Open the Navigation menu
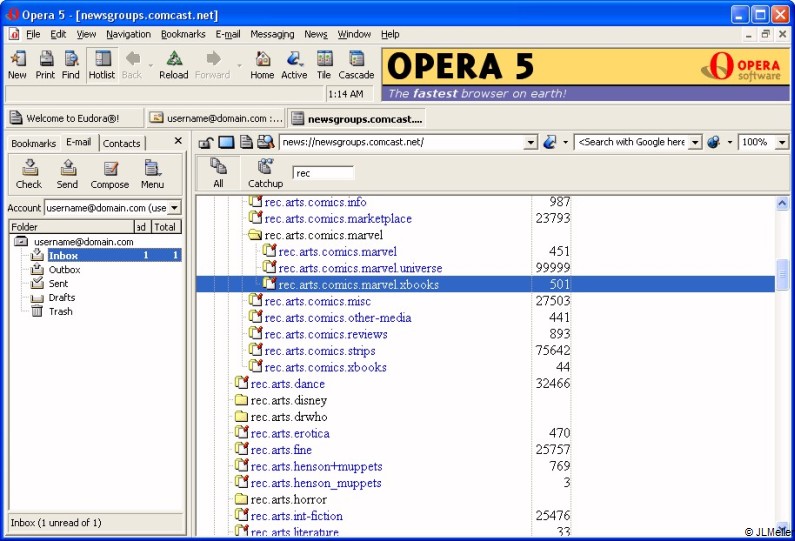The image size is (795, 541). click(128, 34)
